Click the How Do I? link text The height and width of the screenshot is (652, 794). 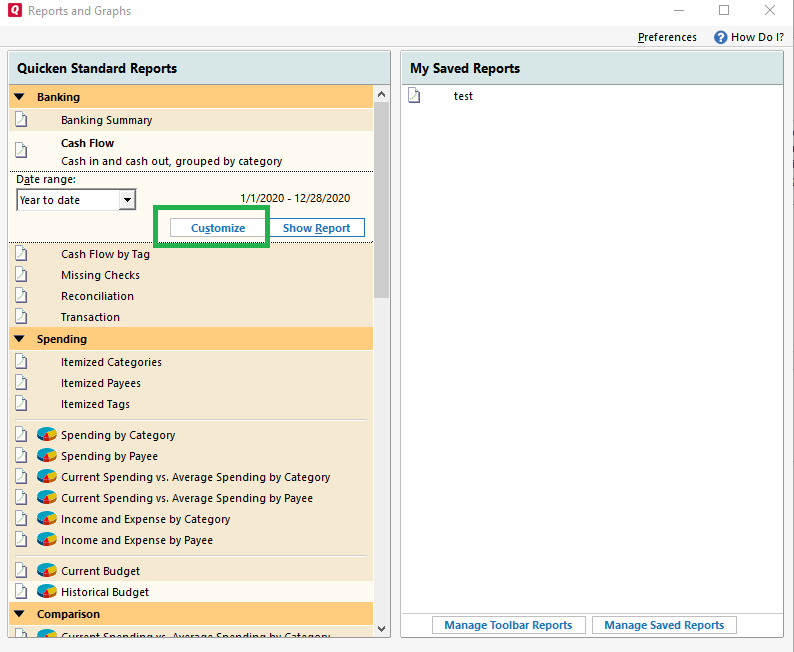coord(758,37)
